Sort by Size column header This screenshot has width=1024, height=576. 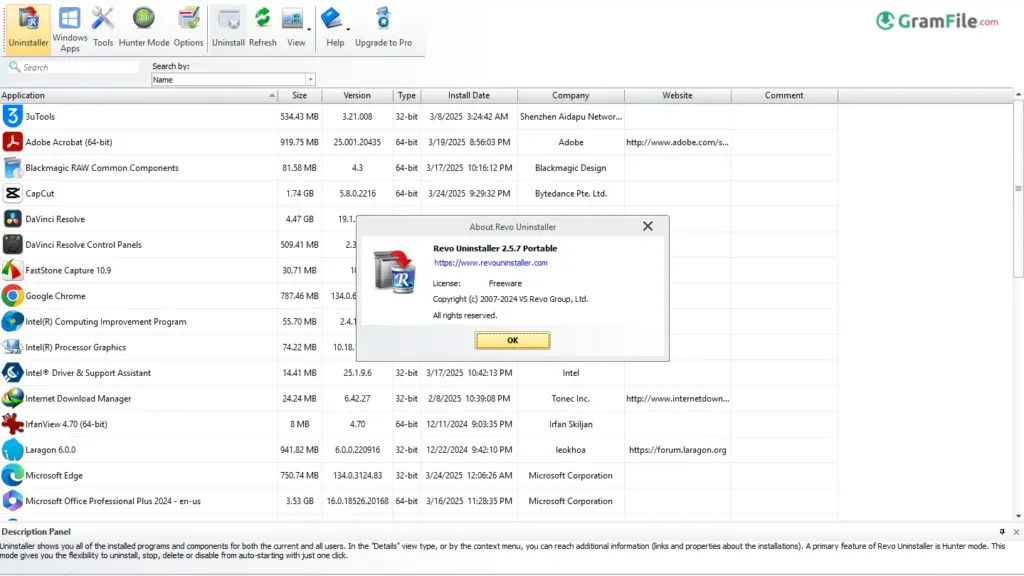click(x=300, y=95)
